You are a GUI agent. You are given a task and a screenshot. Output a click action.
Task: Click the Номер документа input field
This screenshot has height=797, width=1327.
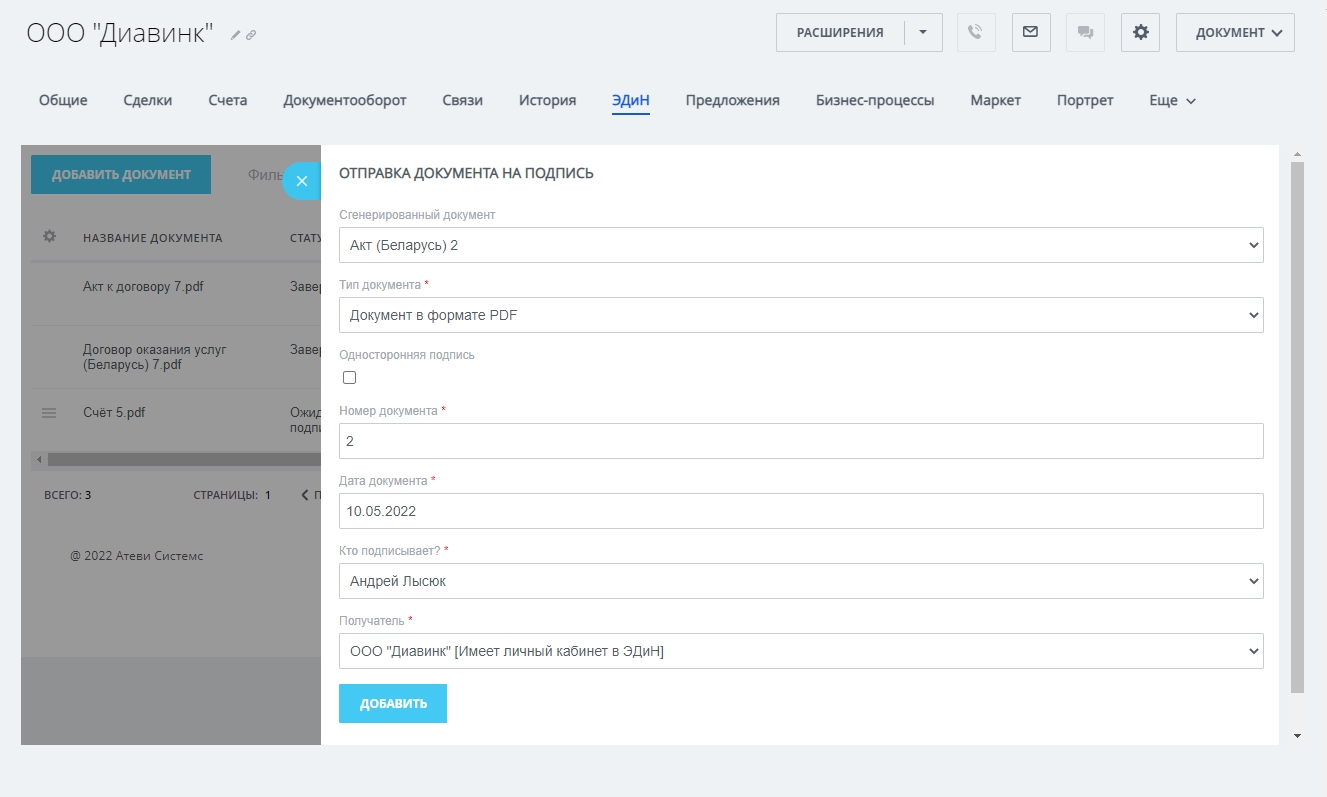click(800, 441)
